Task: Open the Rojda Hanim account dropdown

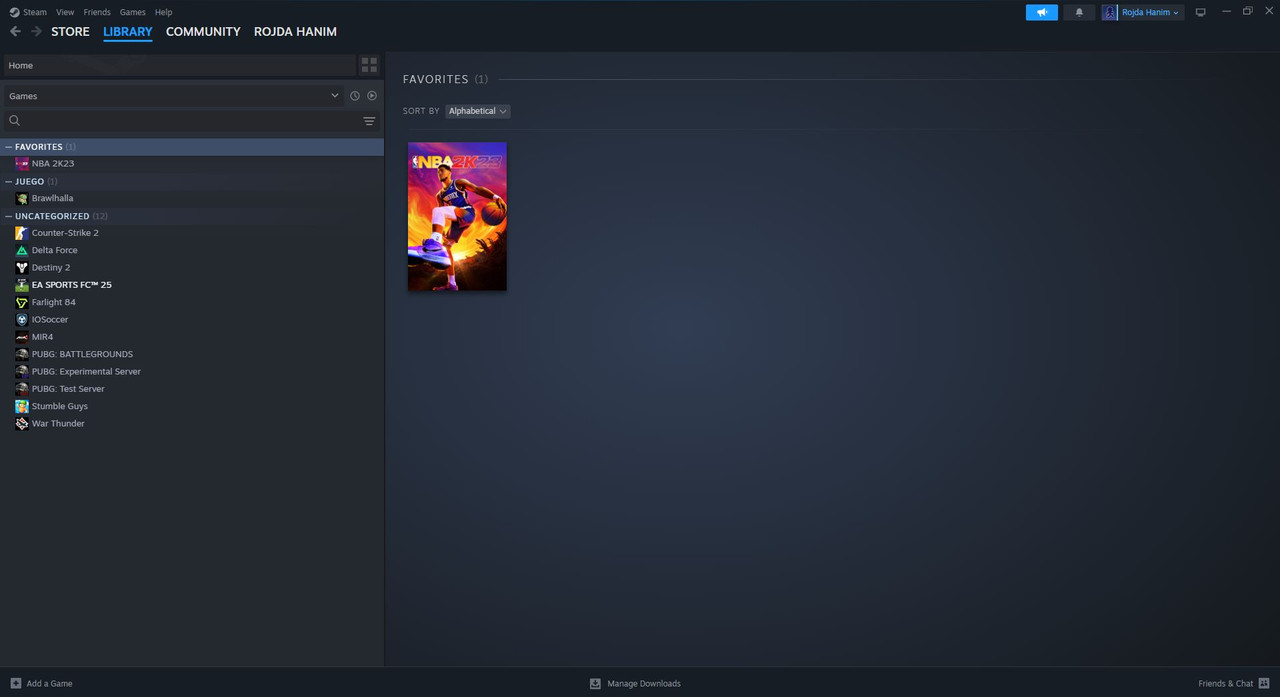Action: [x=1150, y=12]
